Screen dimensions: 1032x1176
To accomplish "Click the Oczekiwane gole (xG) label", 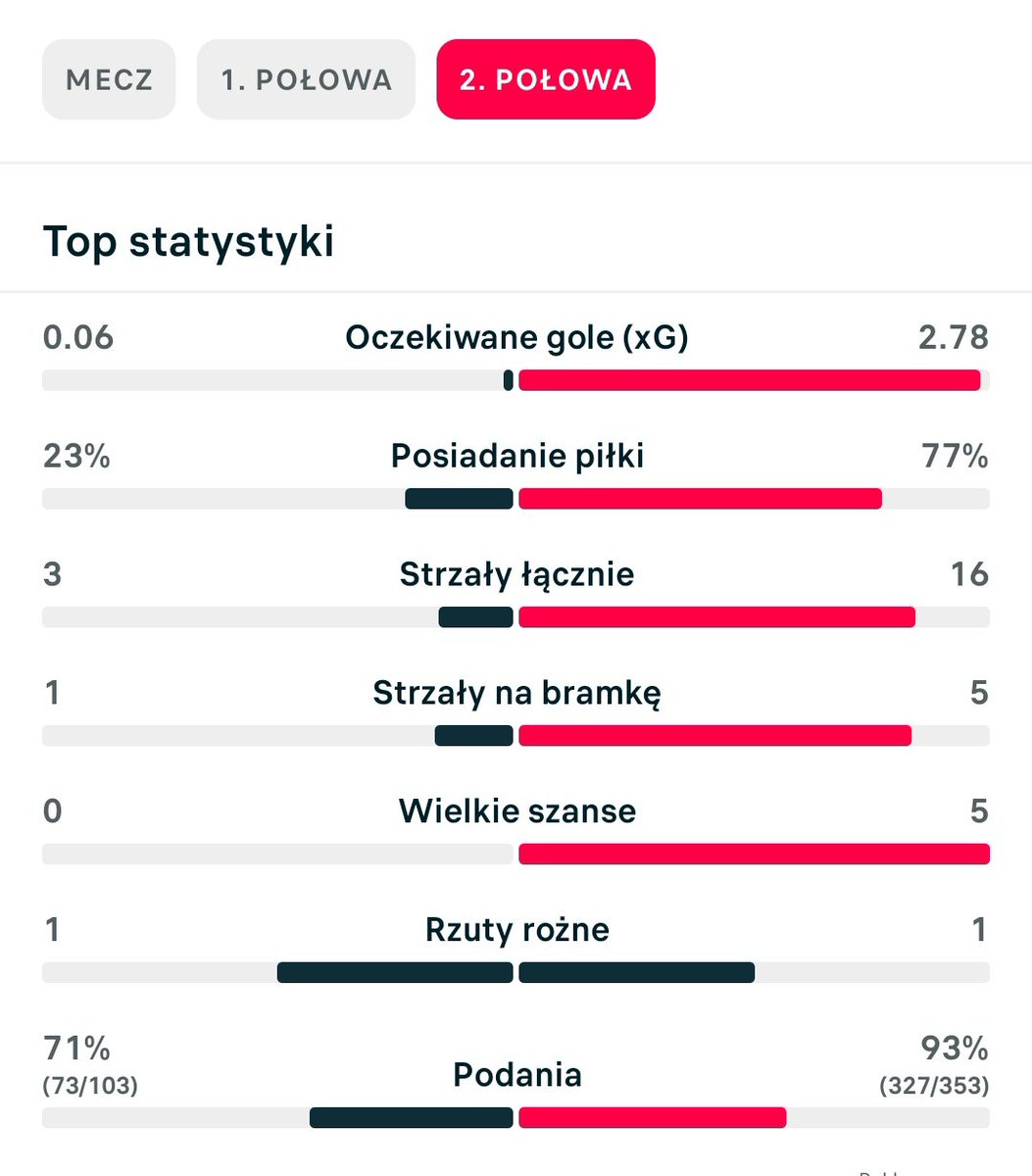I will [516, 338].
